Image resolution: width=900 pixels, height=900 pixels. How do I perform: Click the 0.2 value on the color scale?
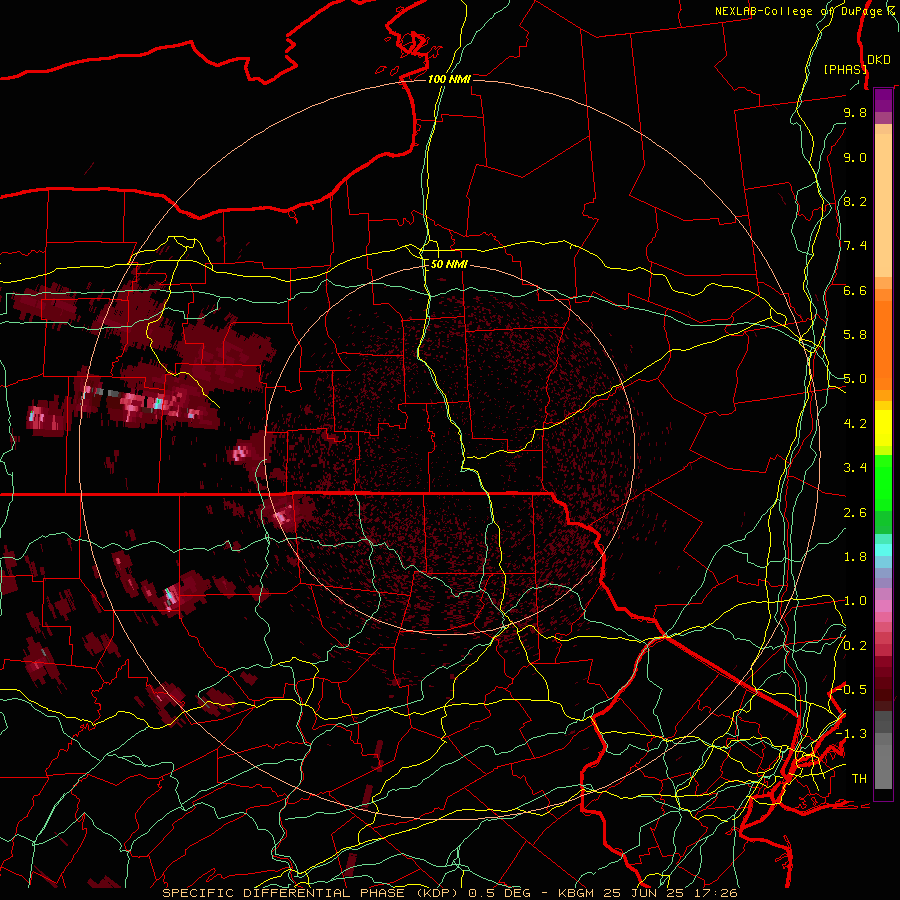click(855, 646)
